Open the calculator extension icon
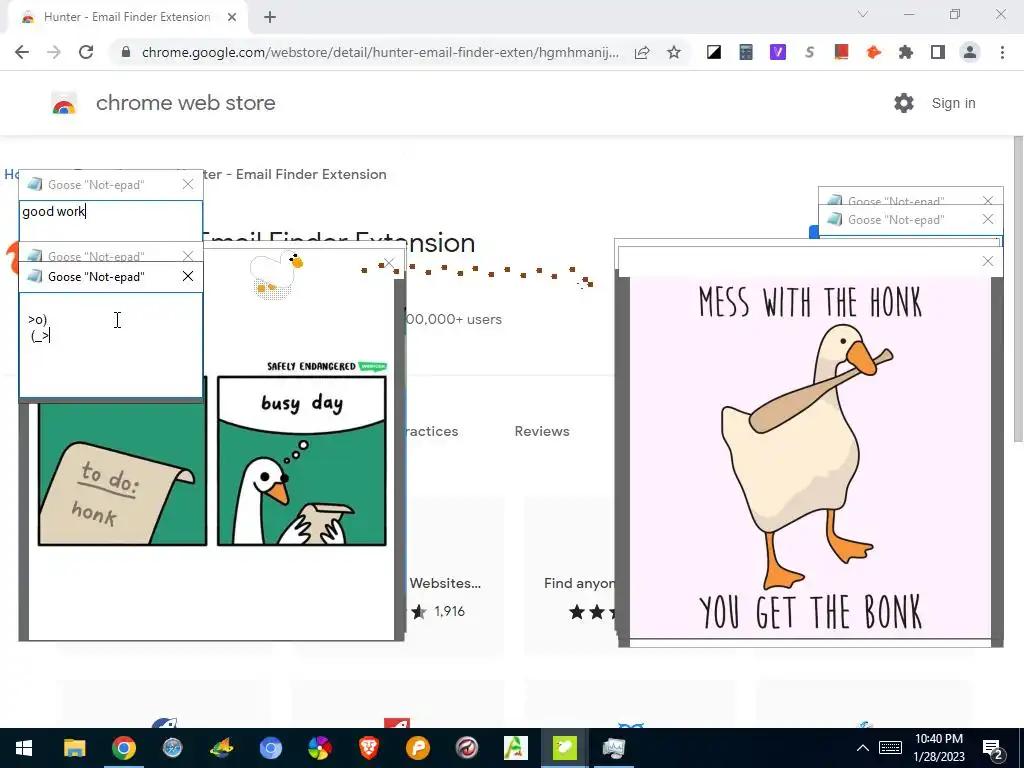This screenshot has width=1024, height=768. (746, 52)
